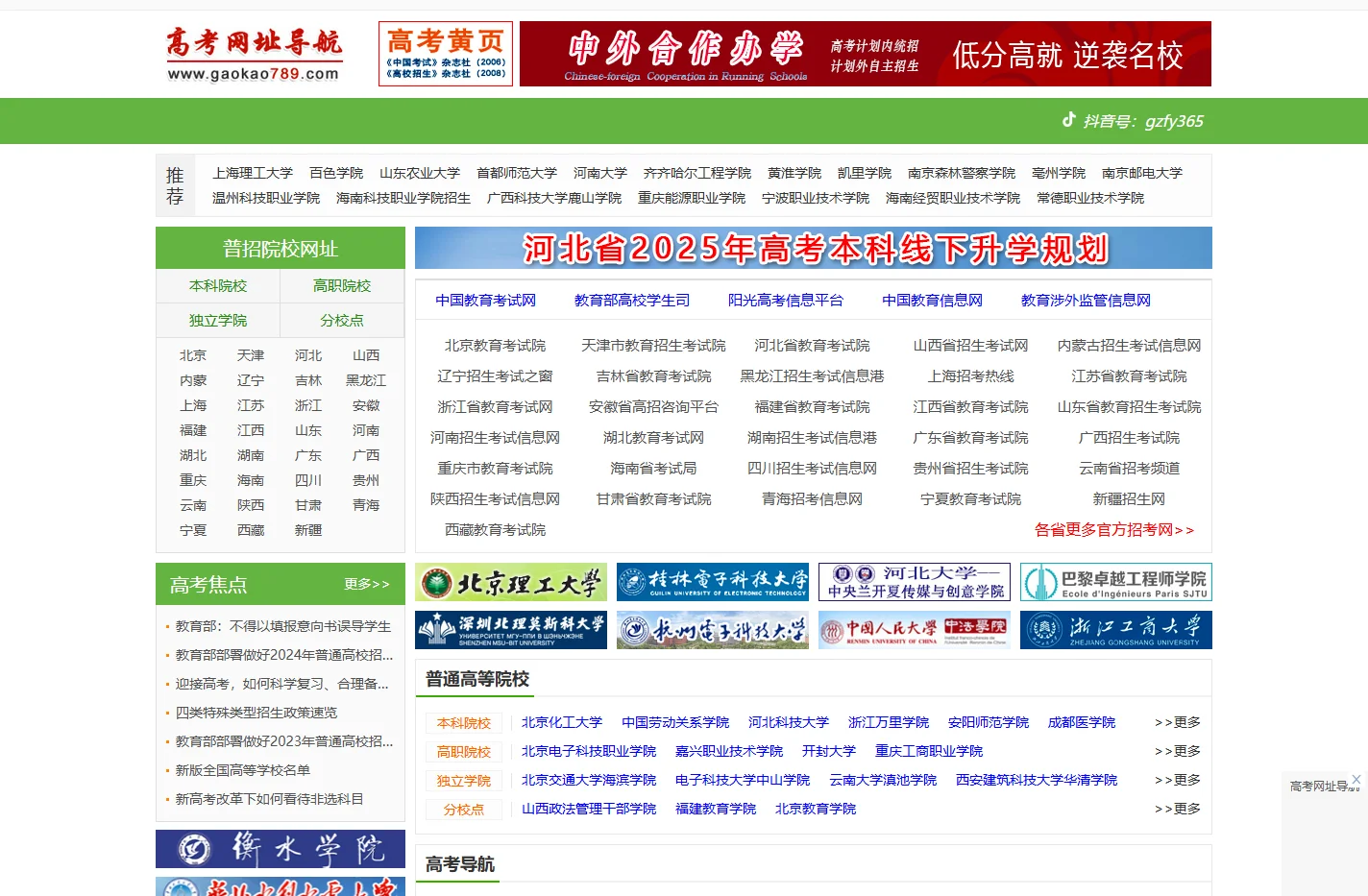1368x896 pixels.
Task: Open the 桂林电子科技大学 logo banner
Action: [x=713, y=582]
